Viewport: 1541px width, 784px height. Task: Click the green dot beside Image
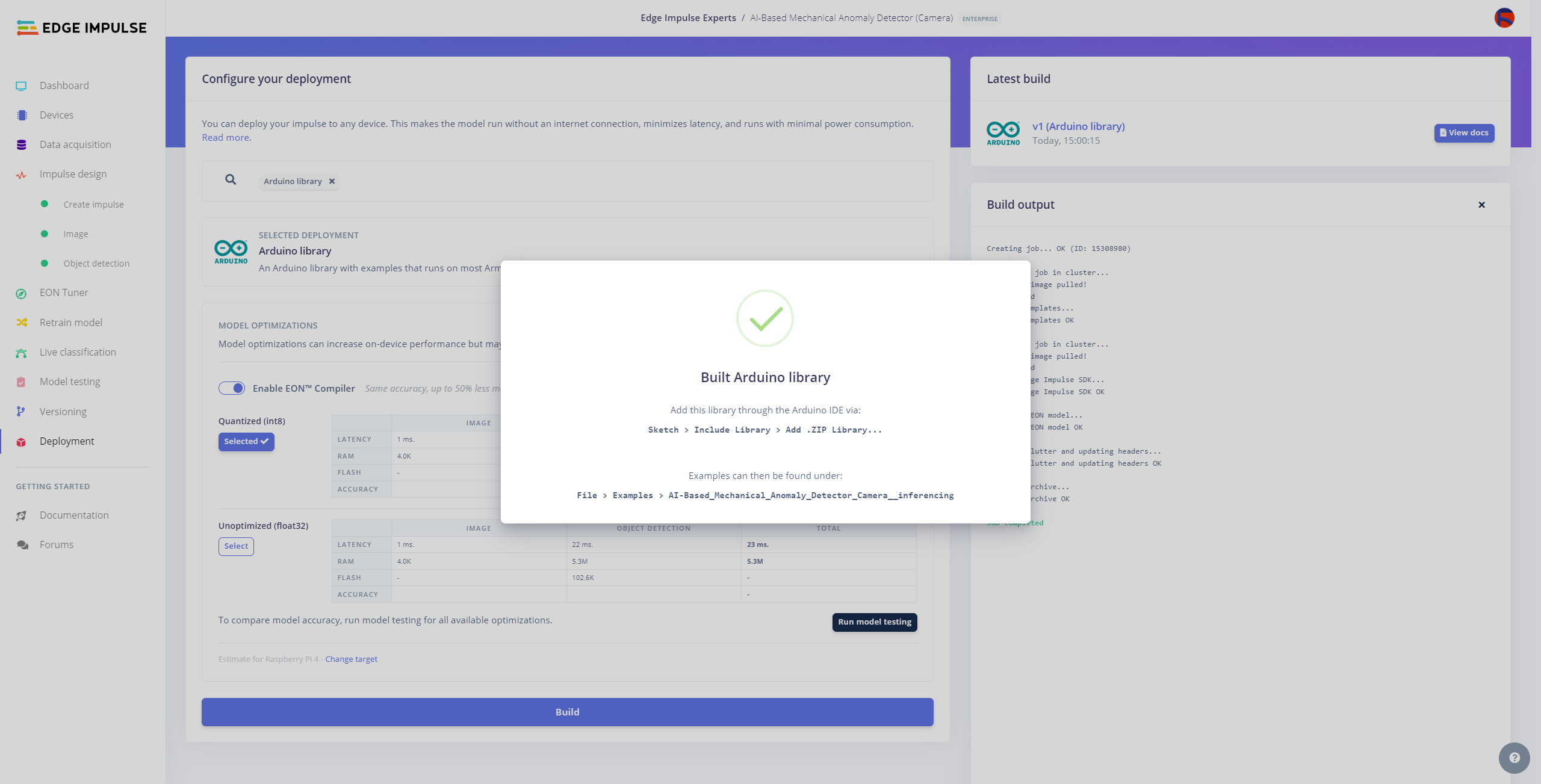coord(45,233)
